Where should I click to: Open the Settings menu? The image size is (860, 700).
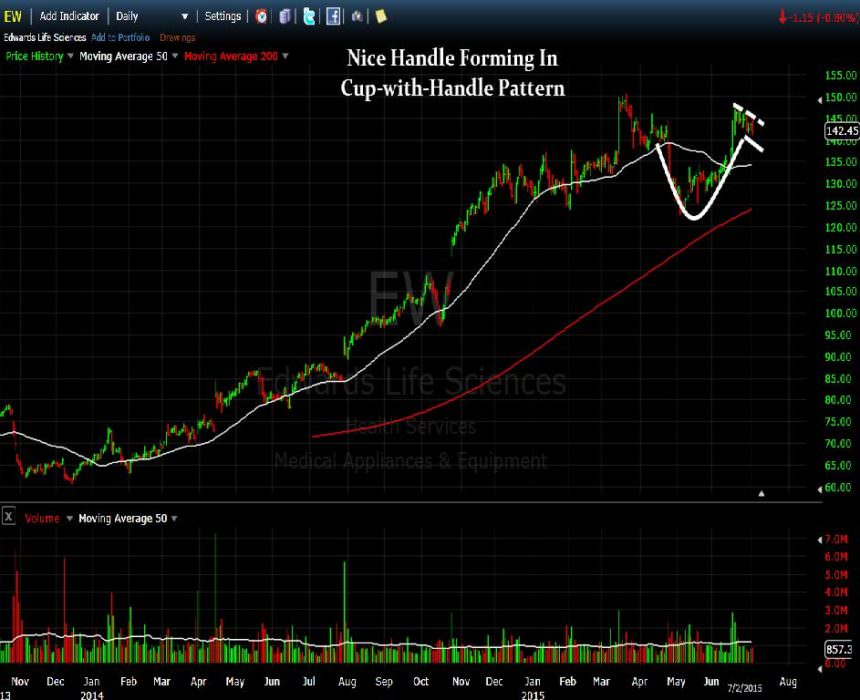coord(223,16)
